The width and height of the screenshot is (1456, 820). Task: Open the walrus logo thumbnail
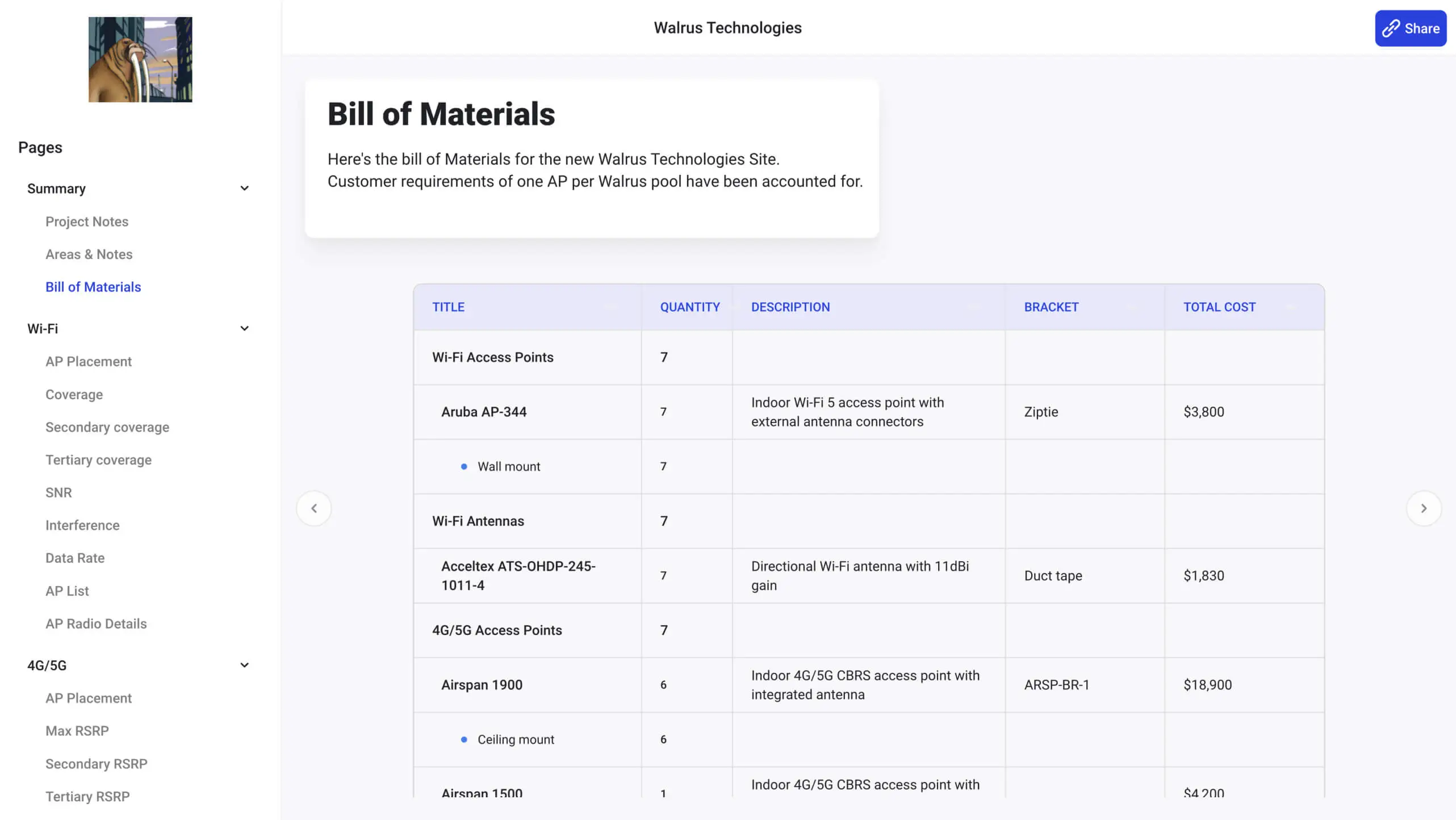tap(140, 60)
